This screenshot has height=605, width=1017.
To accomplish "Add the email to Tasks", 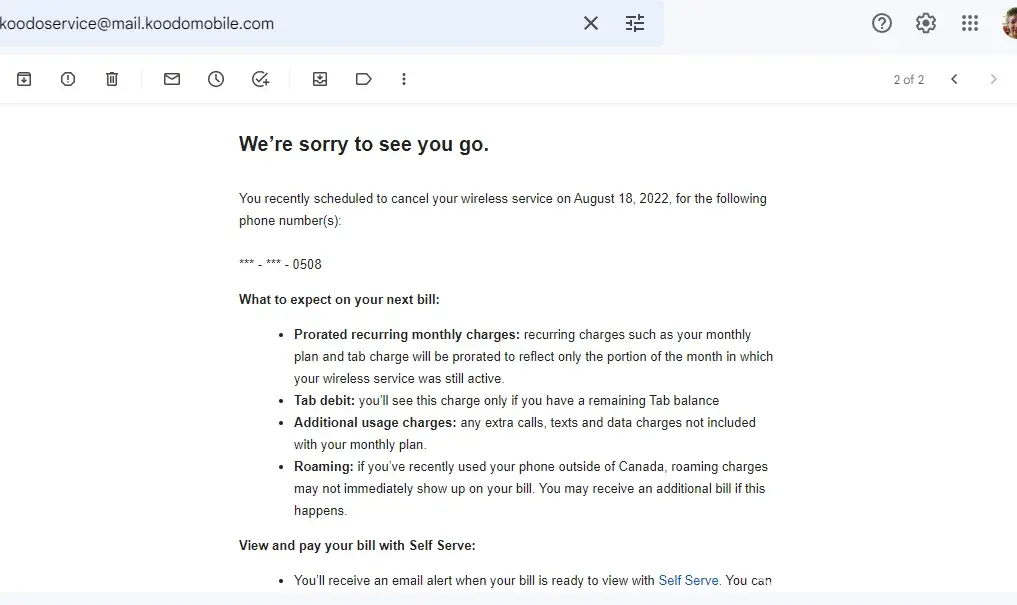I will click(x=260, y=79).
